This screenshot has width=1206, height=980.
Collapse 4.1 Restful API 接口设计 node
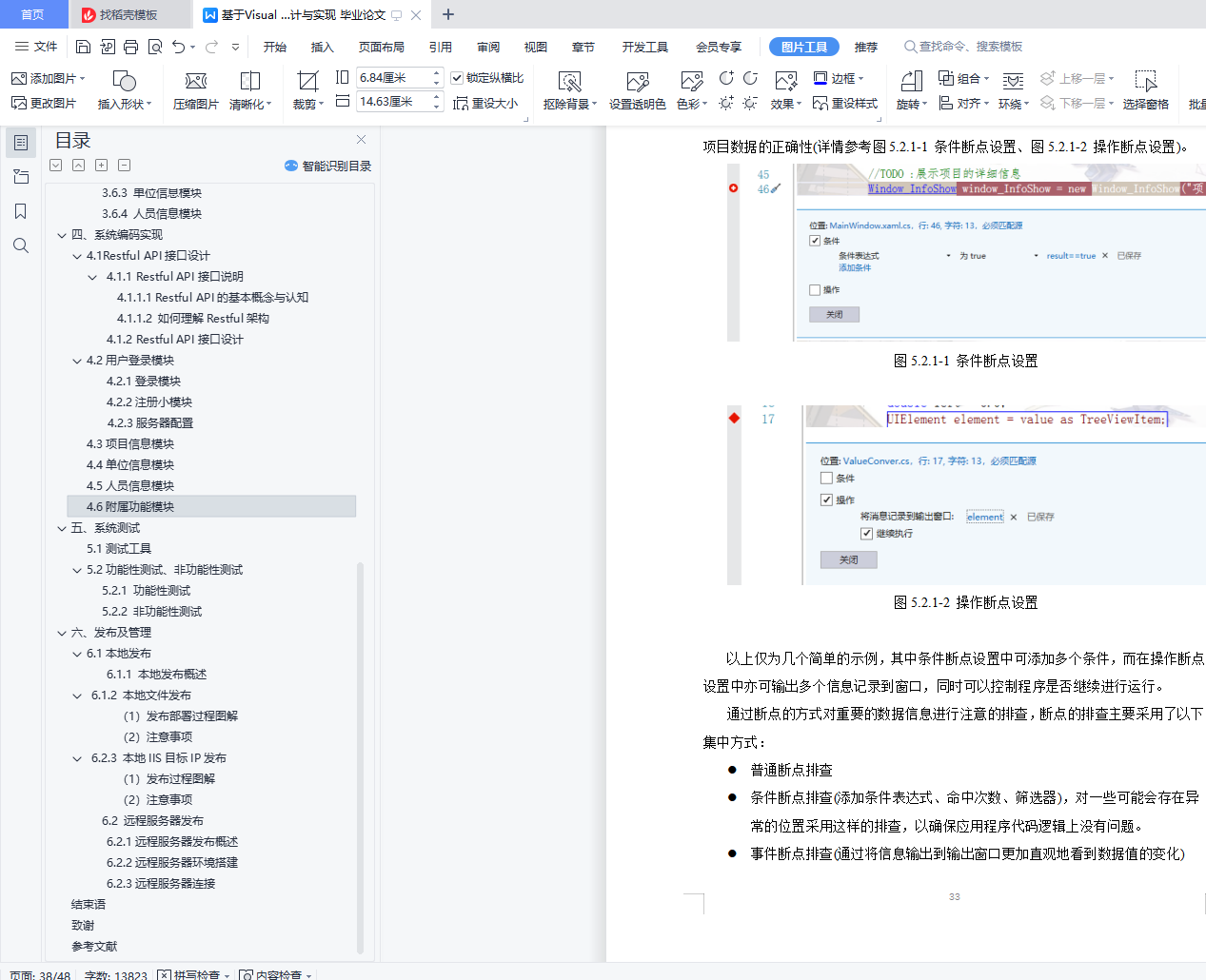point(77,256)
